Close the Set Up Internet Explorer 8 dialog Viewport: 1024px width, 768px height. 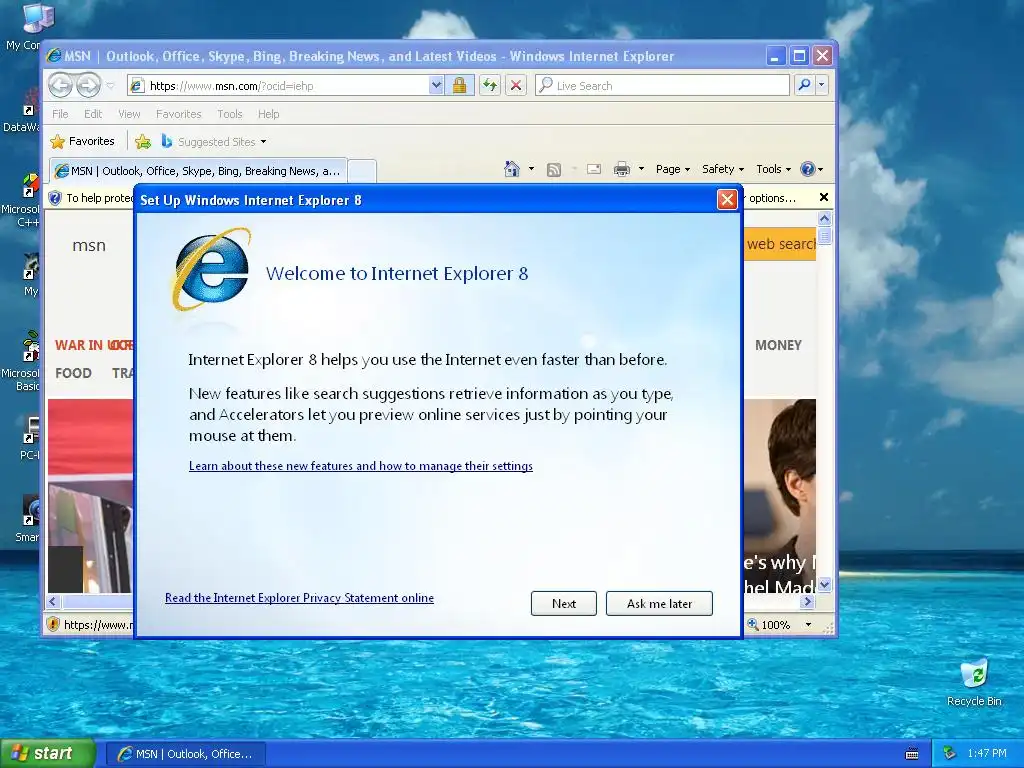pos(727,200)
